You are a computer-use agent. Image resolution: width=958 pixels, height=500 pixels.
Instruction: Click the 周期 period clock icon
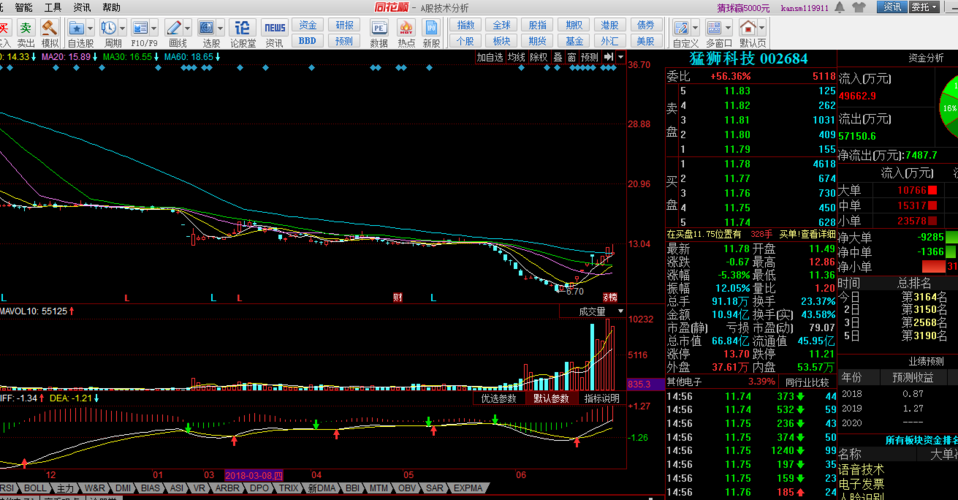(109, 28)
